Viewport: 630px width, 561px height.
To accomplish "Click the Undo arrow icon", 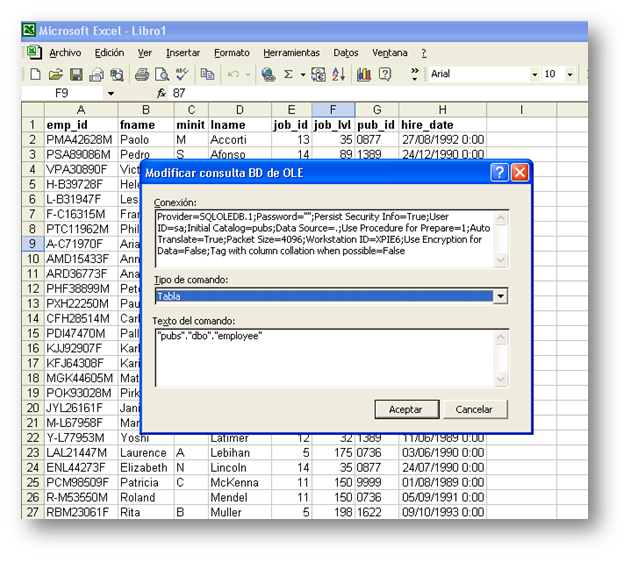I will tap(233, 74).
